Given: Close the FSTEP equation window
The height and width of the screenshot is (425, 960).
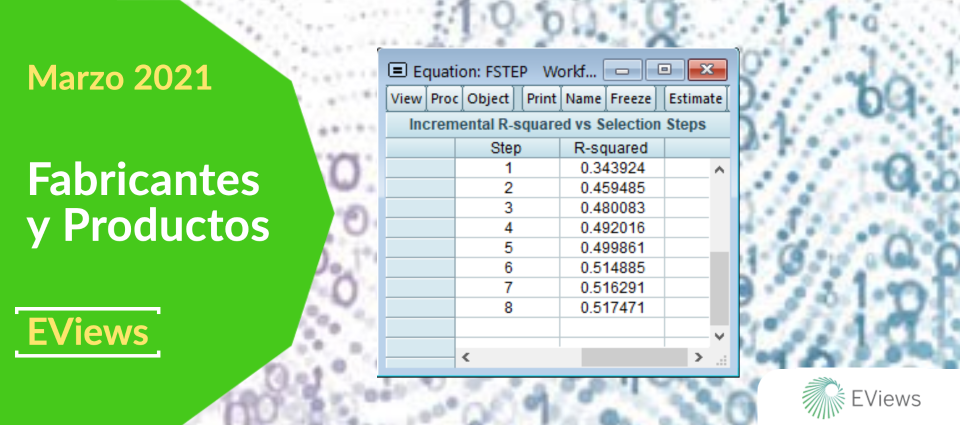Looking at the screenshot, I should [707, 70].
